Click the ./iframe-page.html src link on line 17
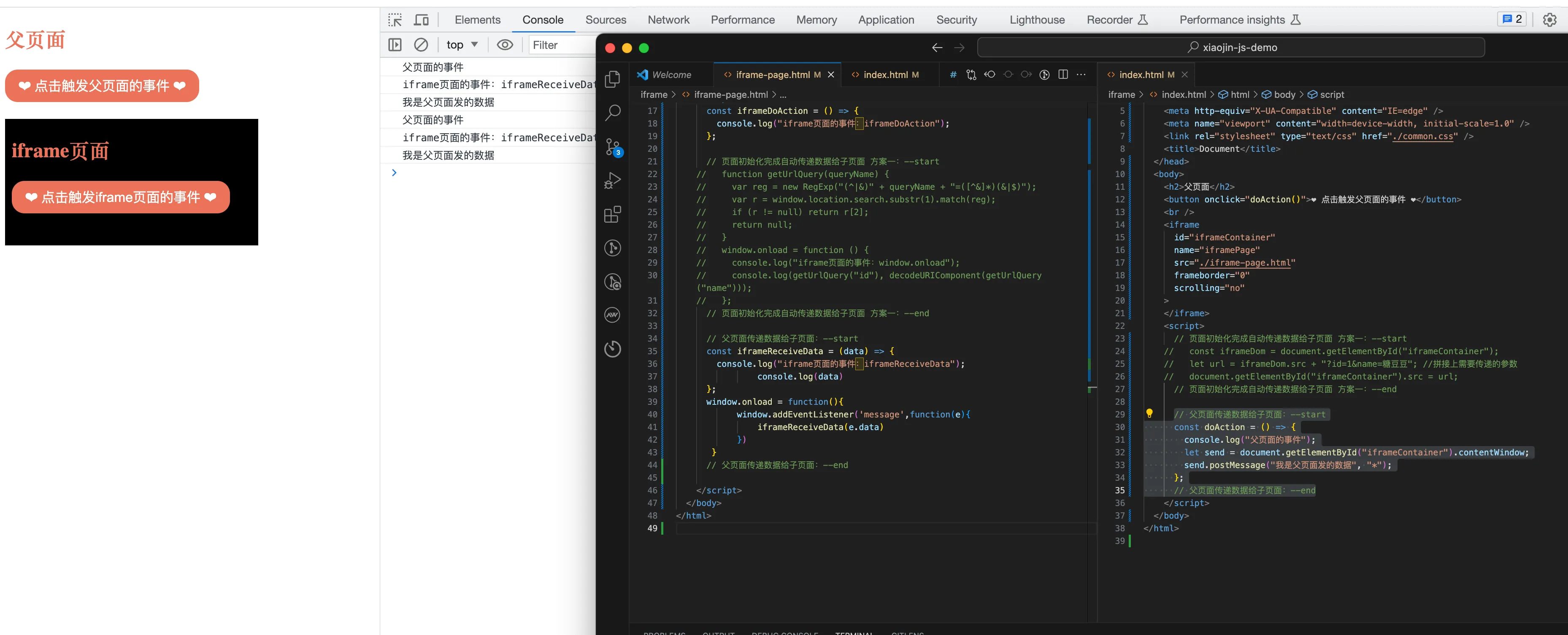The width and height of the screenshot is (1568, 635). tap(1244, 263)
